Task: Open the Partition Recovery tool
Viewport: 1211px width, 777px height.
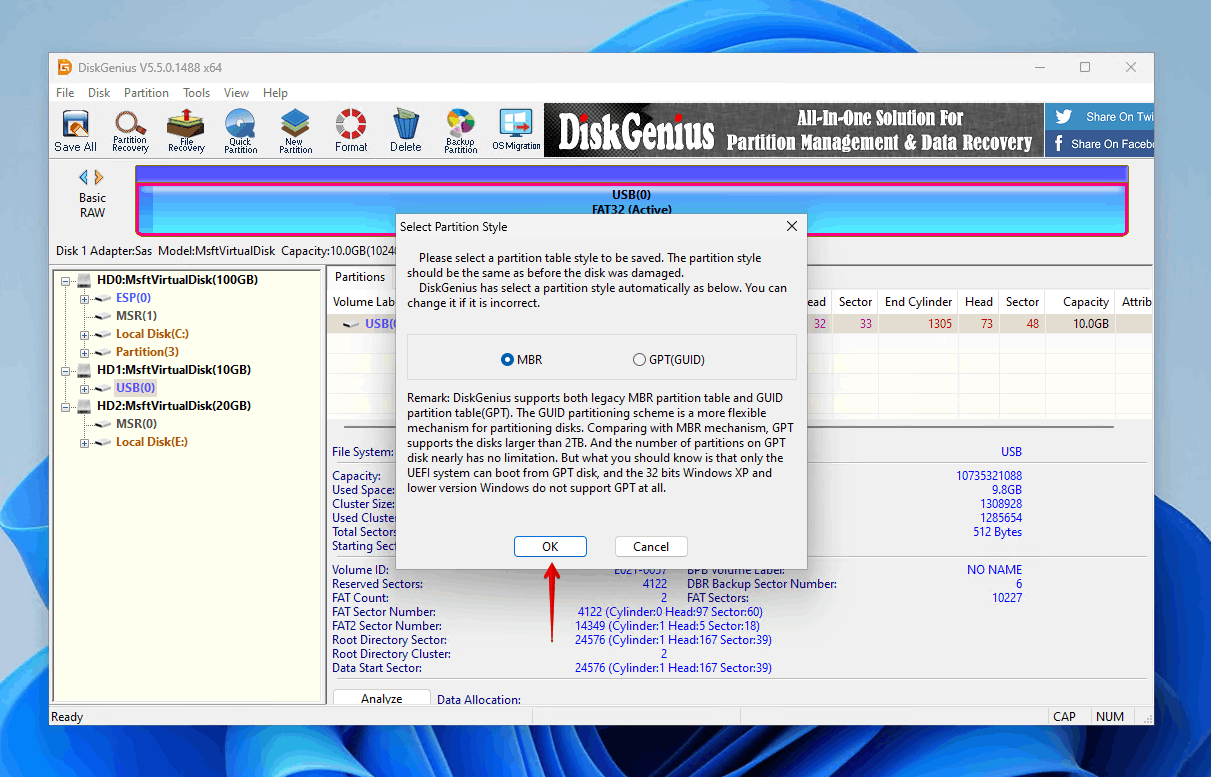Action: [x=130, y=130]
